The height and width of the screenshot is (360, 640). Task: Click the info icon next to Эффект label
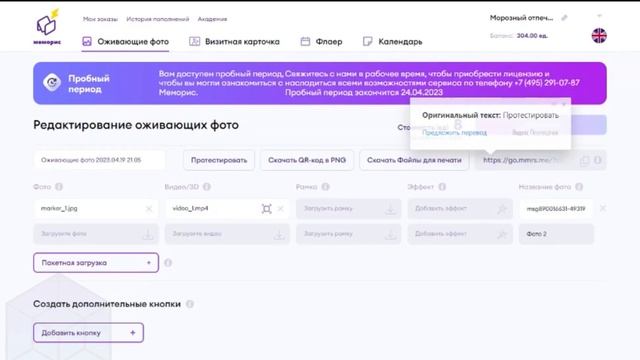tap(442, 187)
